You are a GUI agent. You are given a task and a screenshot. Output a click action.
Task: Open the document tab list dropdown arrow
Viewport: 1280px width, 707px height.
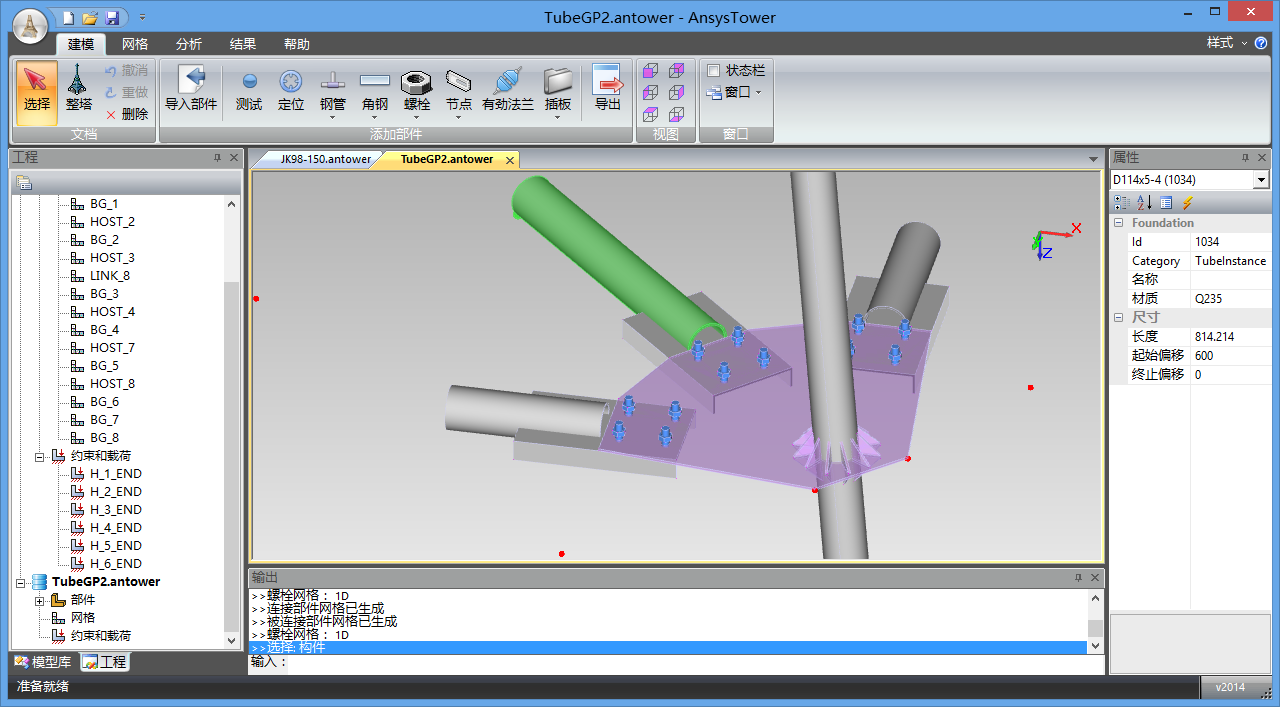(1093, 159)
